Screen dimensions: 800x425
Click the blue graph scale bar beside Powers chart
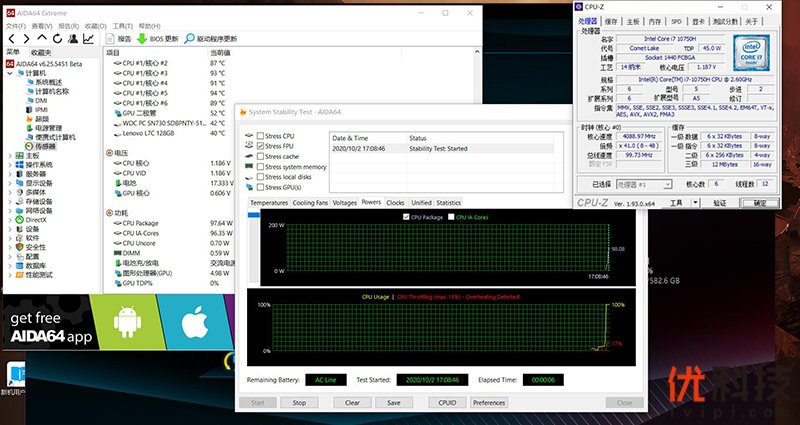[x=254, y=215]
